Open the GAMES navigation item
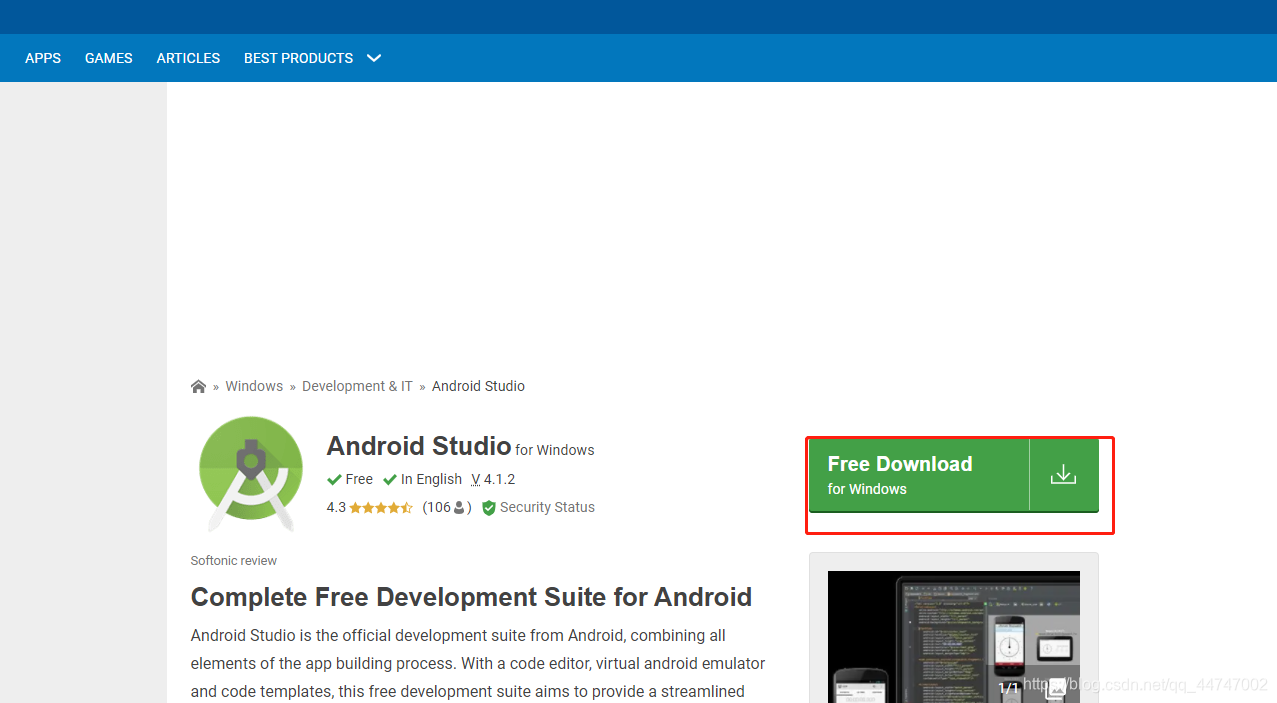The height and width of the screenshot is (703, 1277). pos(109,58)
